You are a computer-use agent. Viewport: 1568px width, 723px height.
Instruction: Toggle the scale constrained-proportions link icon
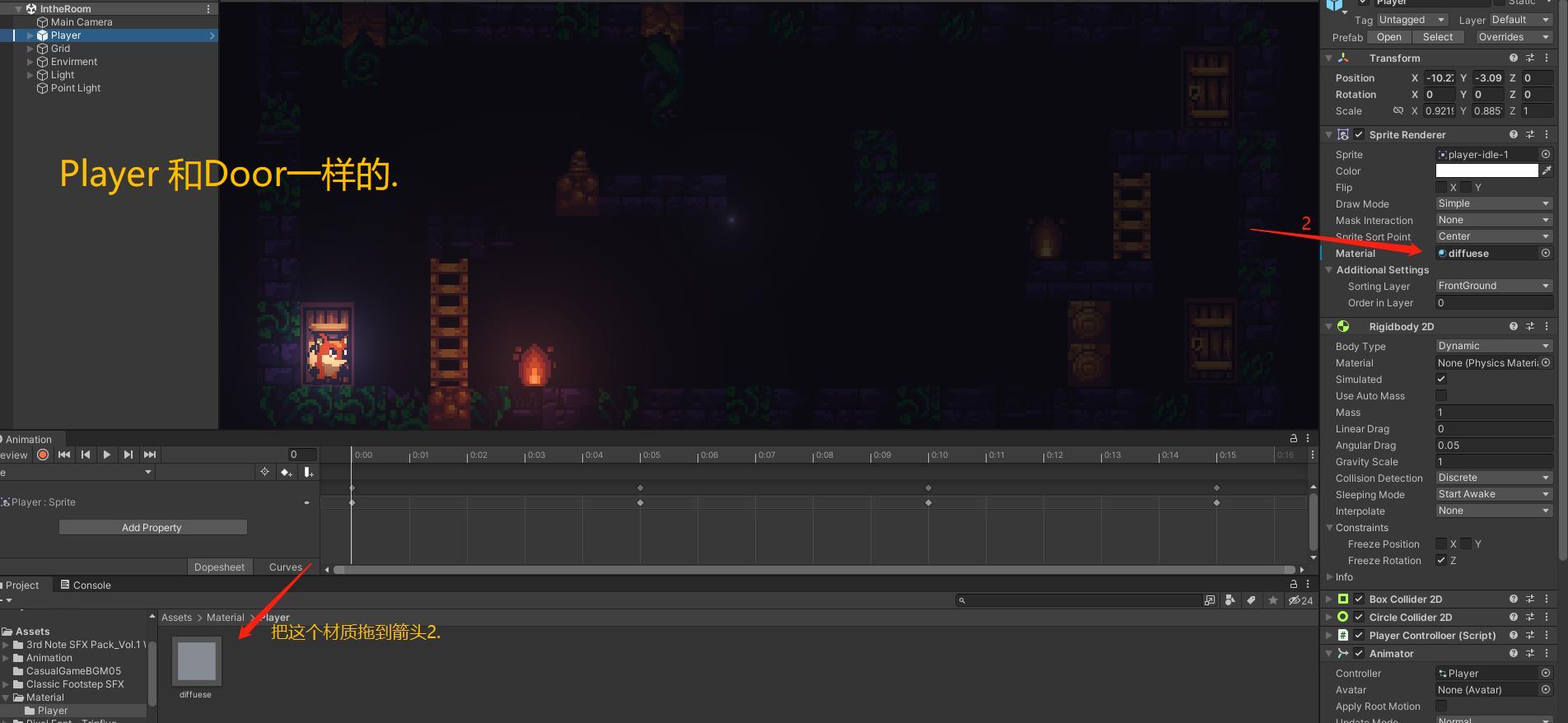[1398, 110]
